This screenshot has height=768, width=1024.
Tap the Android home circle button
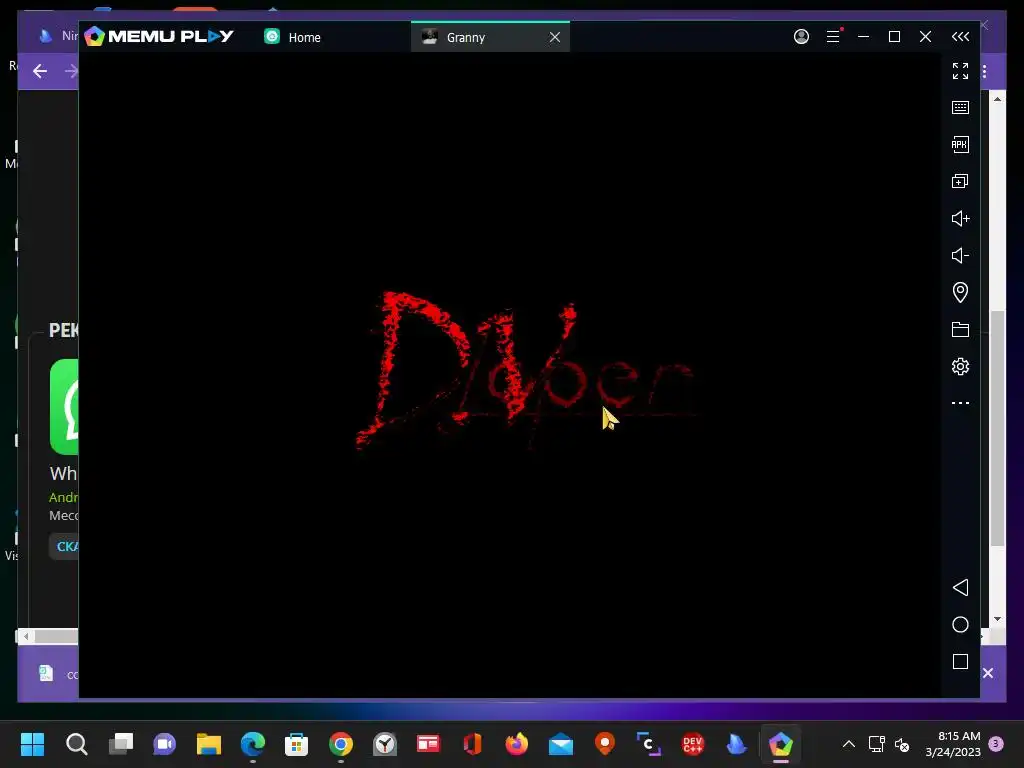pos(960,624)
